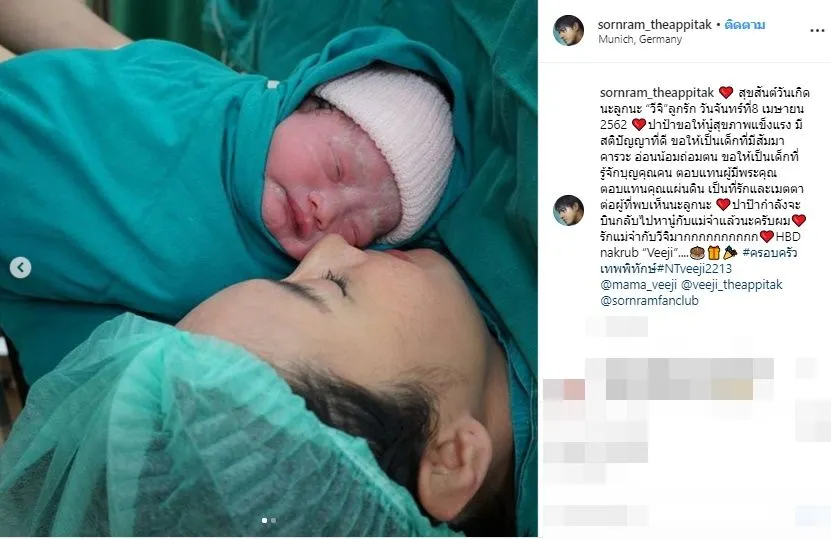Visit the @veeji_theappitak mention
The height and width of the screenshot is (539, 831).
[731, 285]
